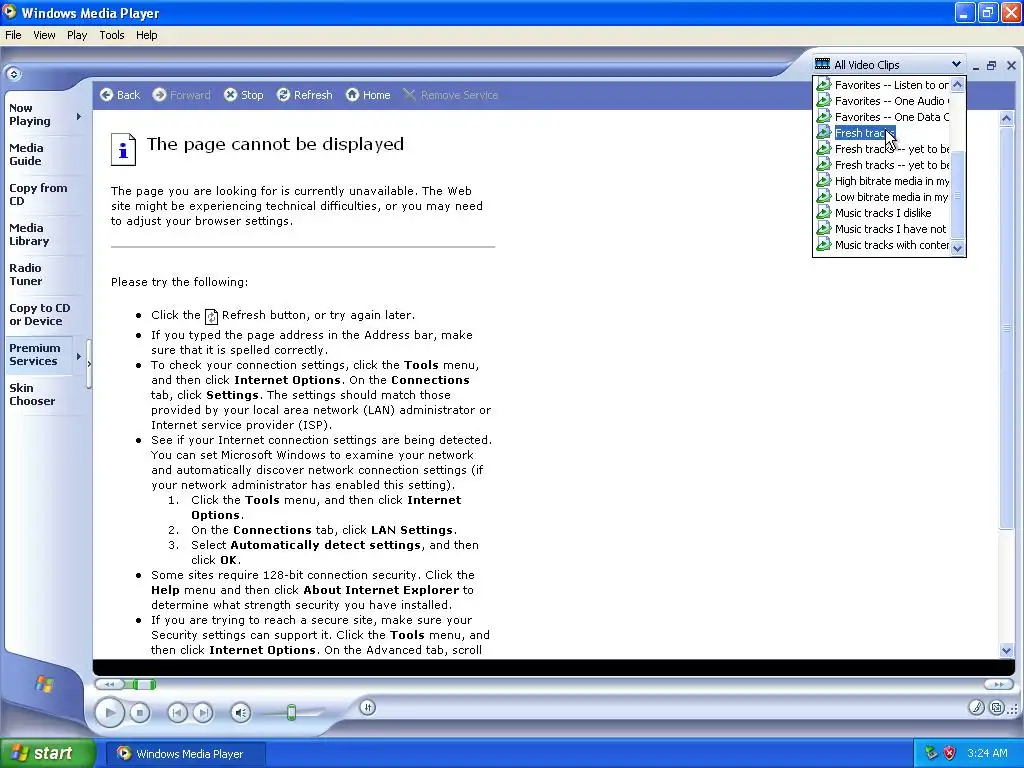
Task: Click the icon beside 'Music tracks I dislike'
Action: 824,213
